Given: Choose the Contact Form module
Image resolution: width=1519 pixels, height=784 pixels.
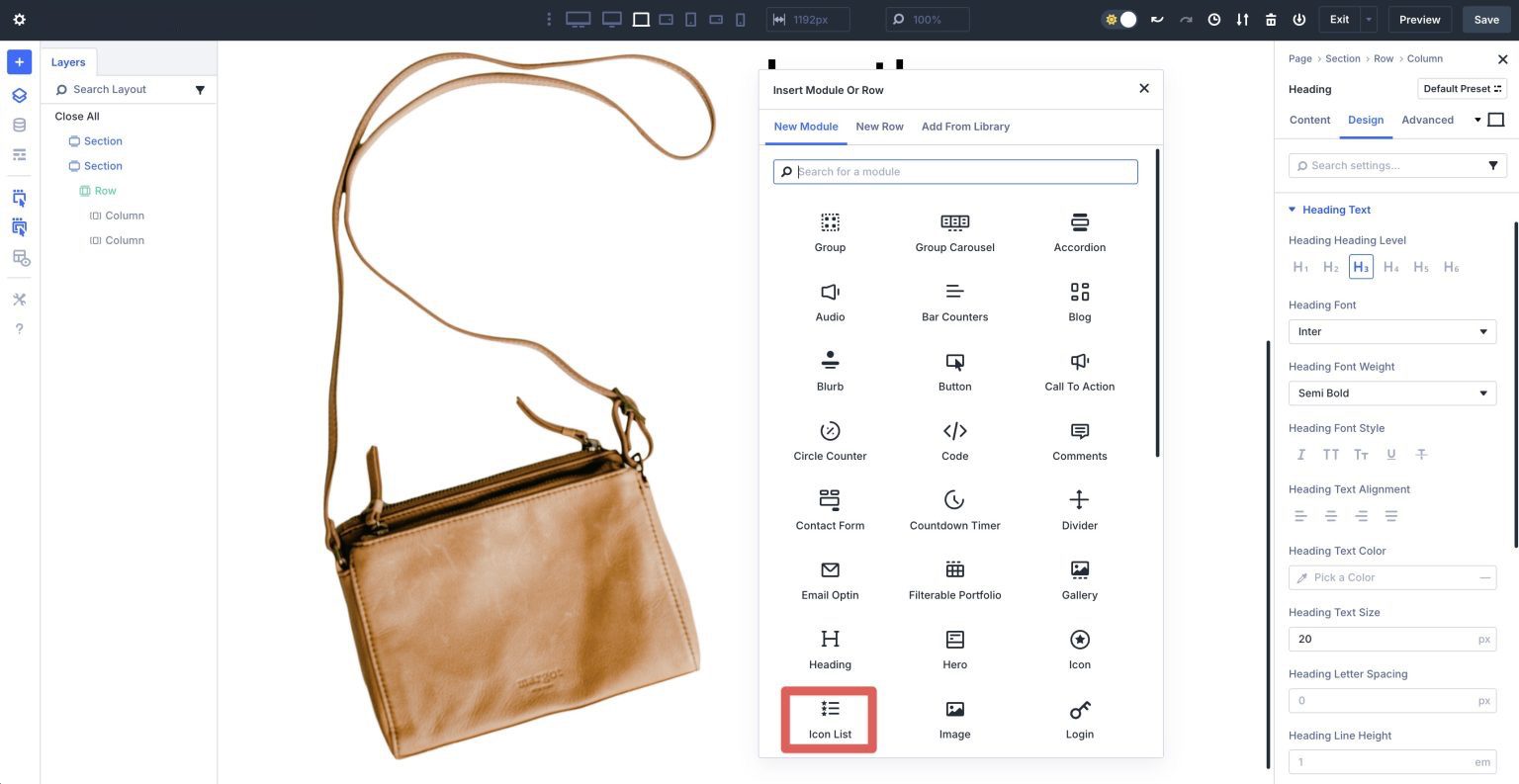Looking at the screenshot, I should [x=829, y=509].
